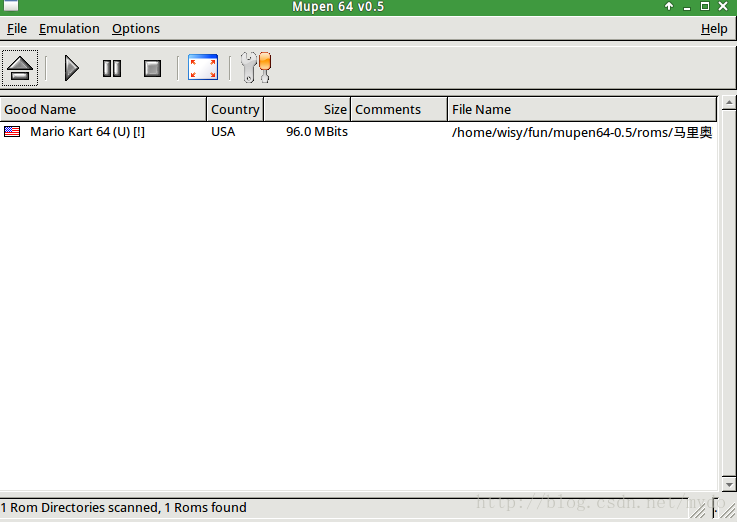This screenshot has width=737, height=522.
Task: Click the /home/wisy/fun file path cell
Action: pos(582,132)
